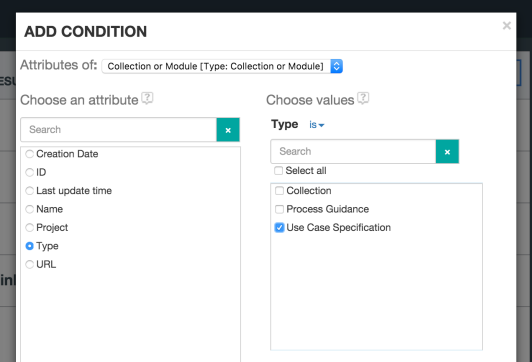Click the values search field
This screenshot has height=362, width=532.
[353, 151]
